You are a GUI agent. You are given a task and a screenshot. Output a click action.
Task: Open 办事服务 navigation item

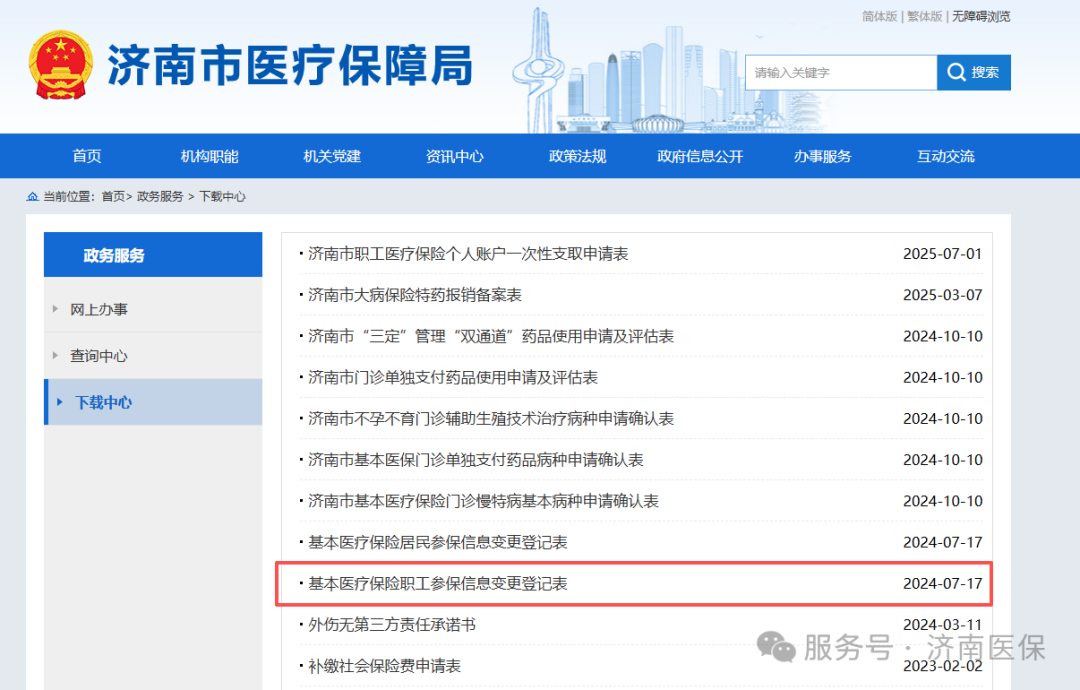822,156
